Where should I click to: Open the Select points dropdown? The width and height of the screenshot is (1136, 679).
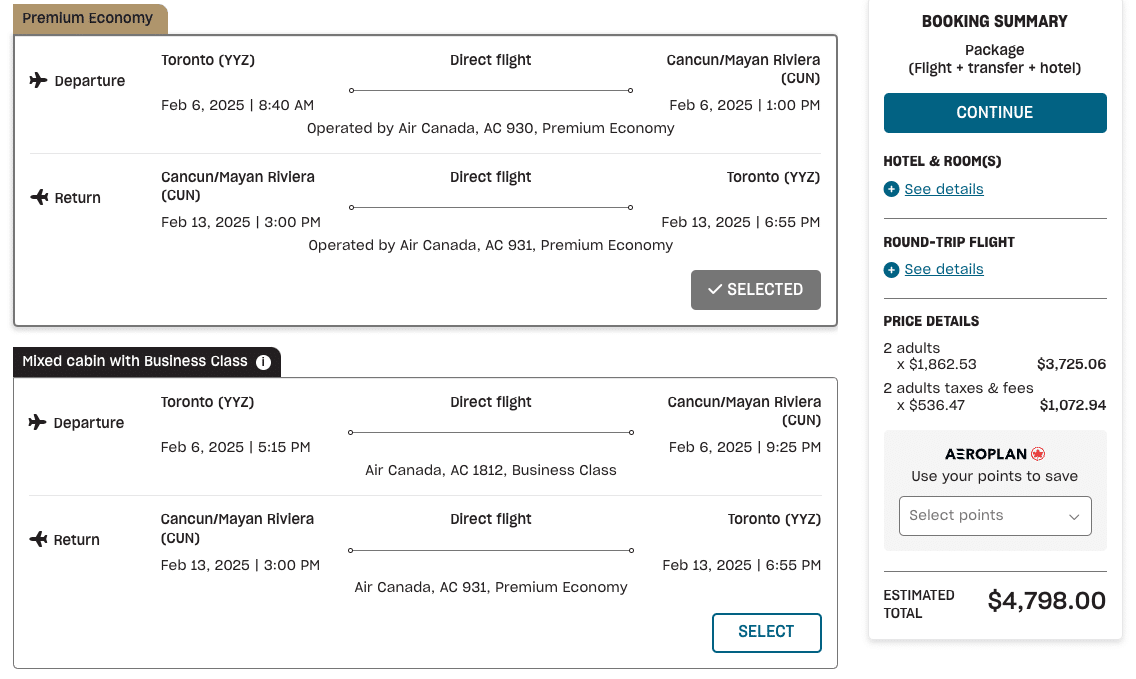point(995,516)
